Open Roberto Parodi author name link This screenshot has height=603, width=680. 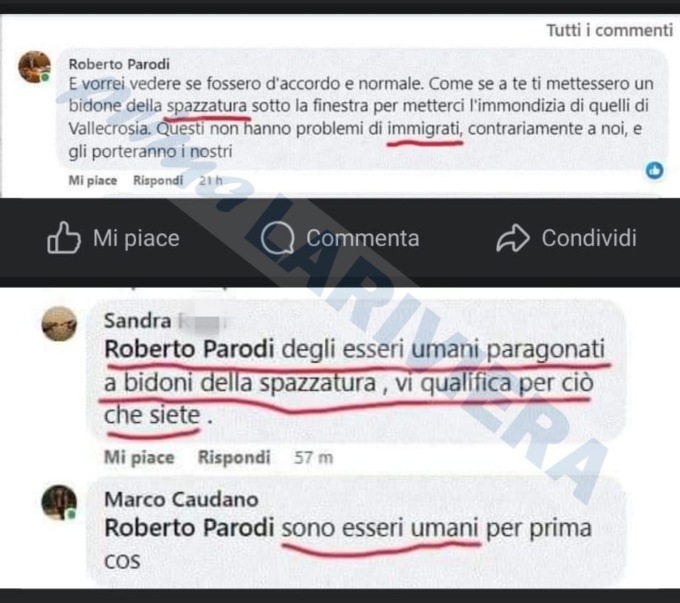coord(119,64)
